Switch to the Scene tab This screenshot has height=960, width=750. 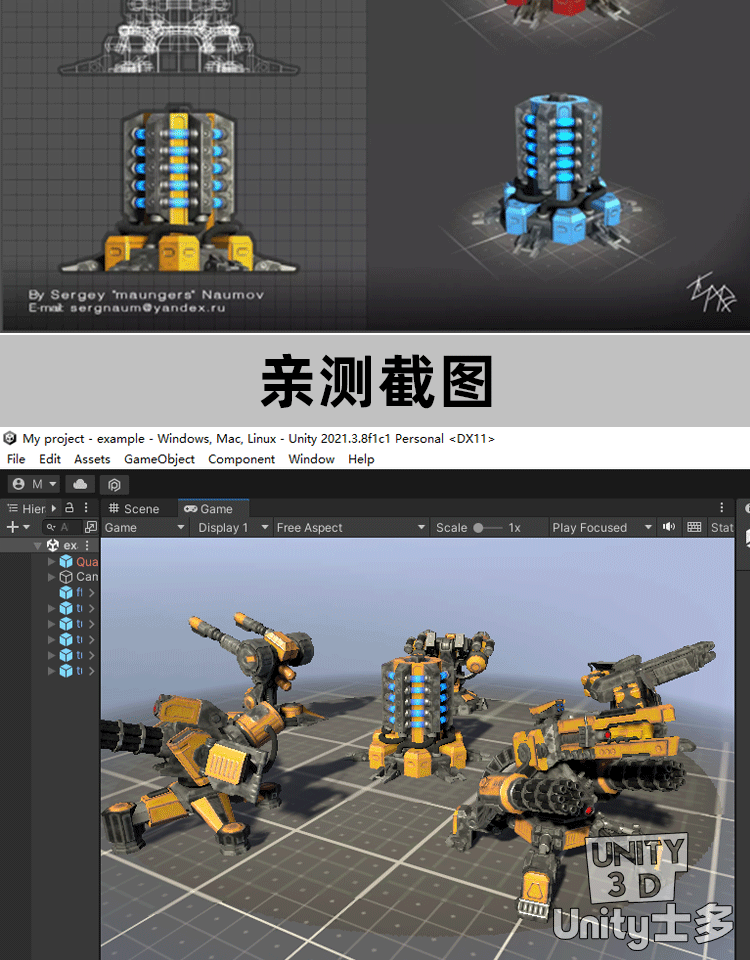point(134,509)
